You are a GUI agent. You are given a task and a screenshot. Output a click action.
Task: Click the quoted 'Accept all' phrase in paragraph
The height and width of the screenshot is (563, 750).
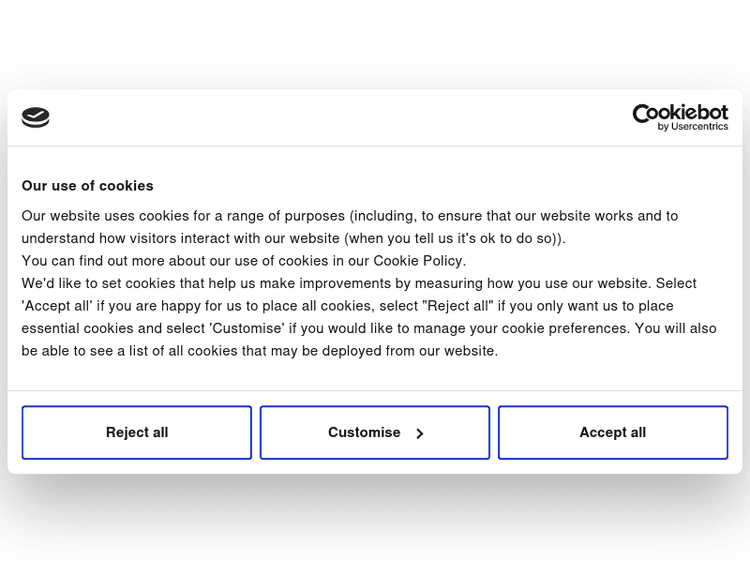click(58, 306)
